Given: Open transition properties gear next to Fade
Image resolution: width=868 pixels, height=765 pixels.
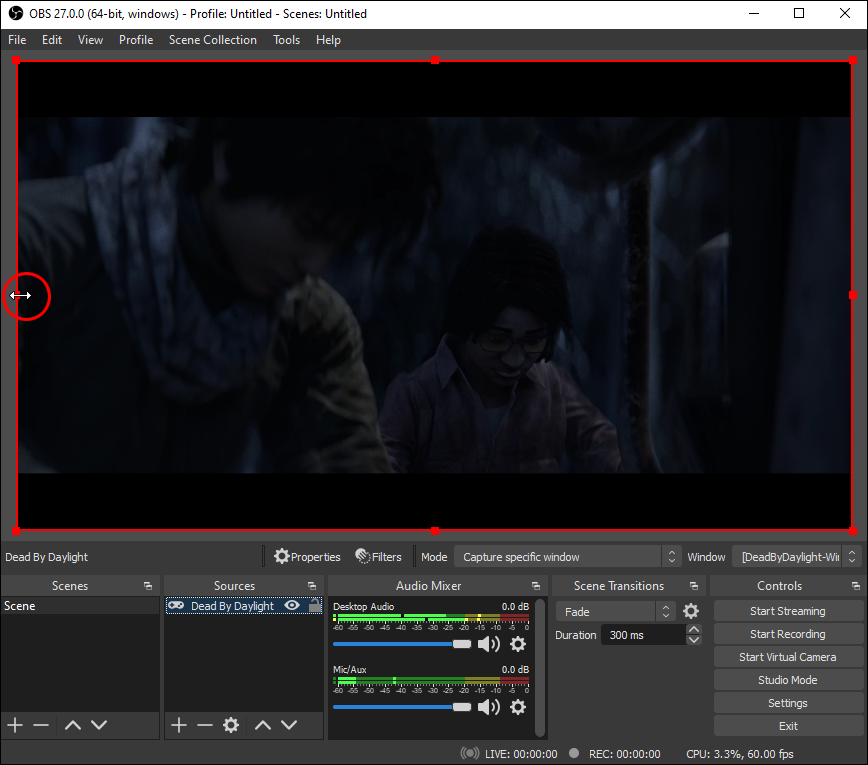Looking at the screenshot, I should (691, 611).
